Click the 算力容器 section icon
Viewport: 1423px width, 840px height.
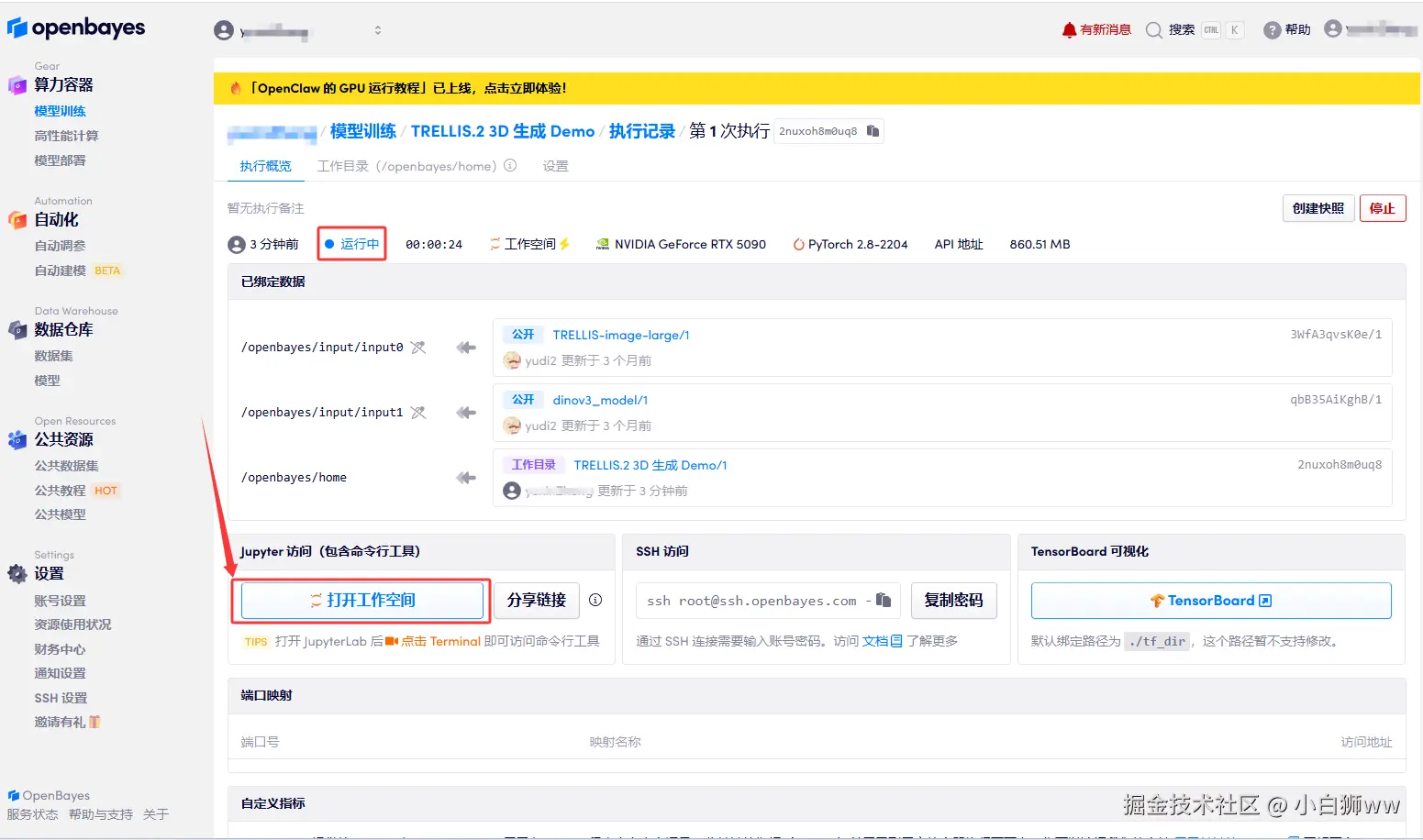(17, 85)
